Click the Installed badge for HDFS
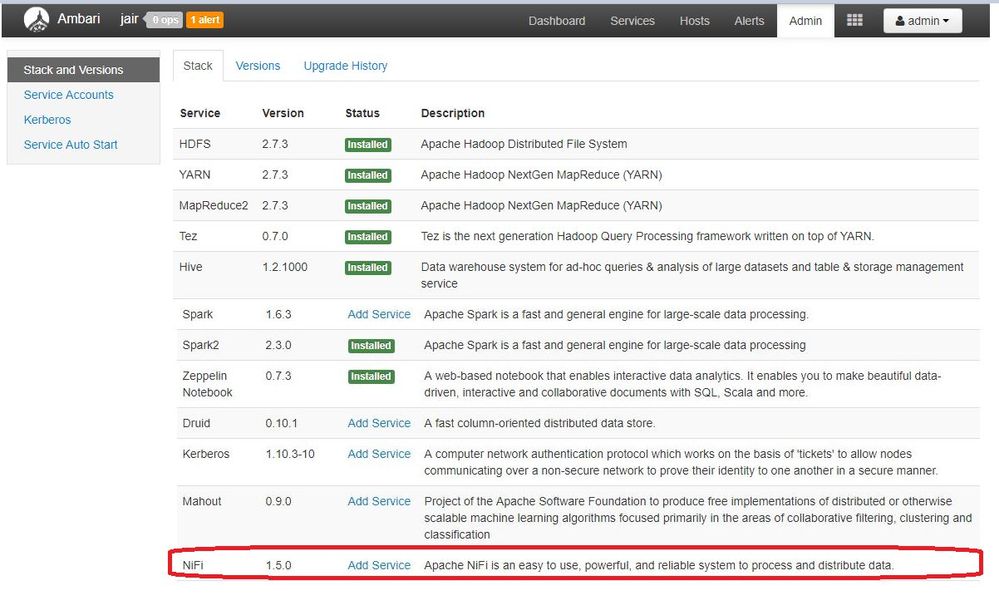The height and width of the screenshot is (615, 999). pyautogui.click(x=368, y=145)
